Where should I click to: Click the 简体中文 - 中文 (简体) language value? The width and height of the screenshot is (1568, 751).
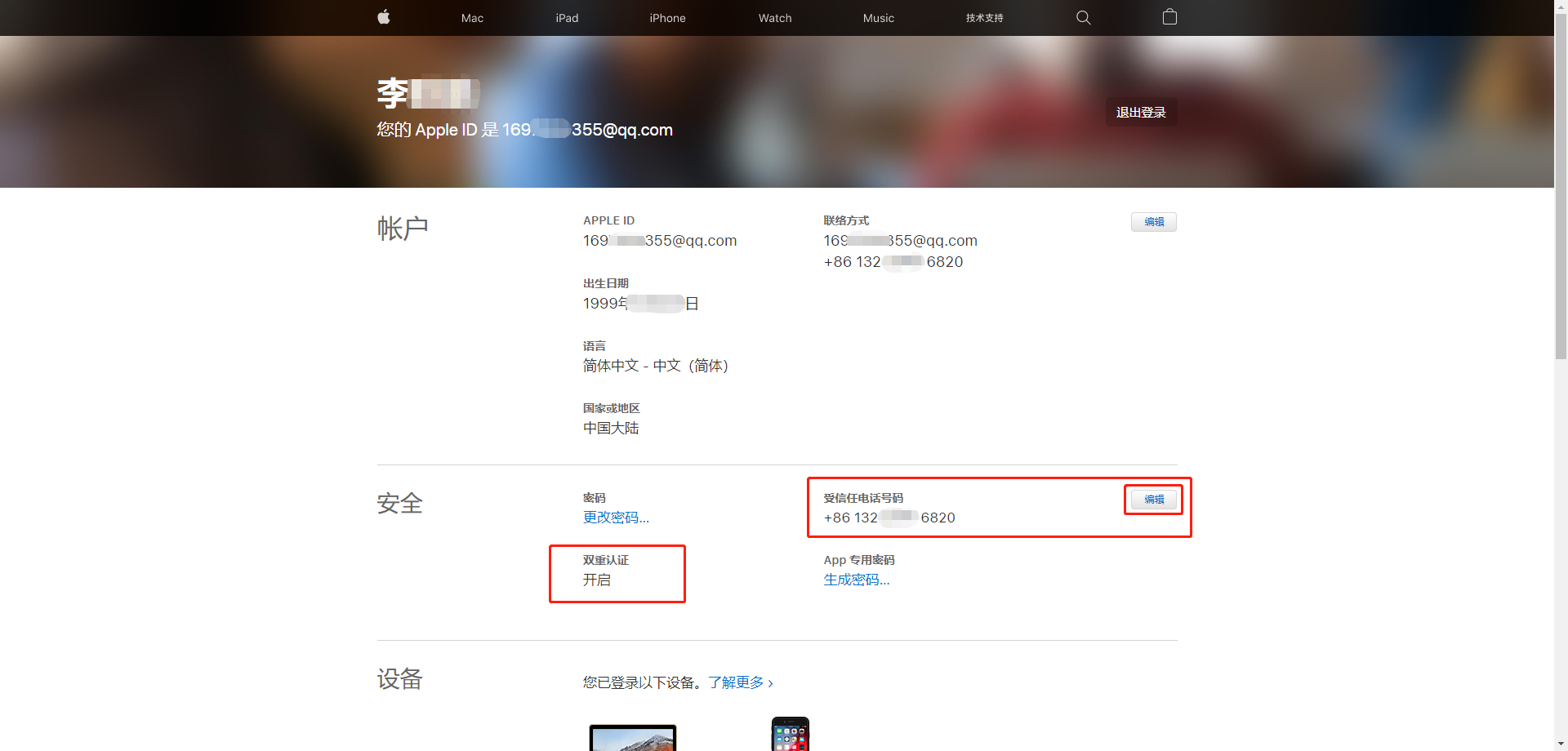[x=656, y=366]
